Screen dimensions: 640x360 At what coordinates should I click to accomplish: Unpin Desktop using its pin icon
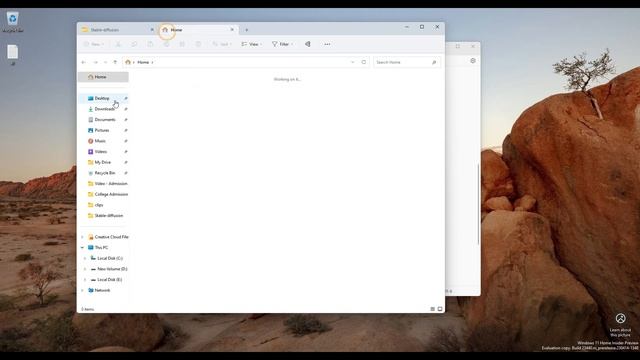coord(126,98)
